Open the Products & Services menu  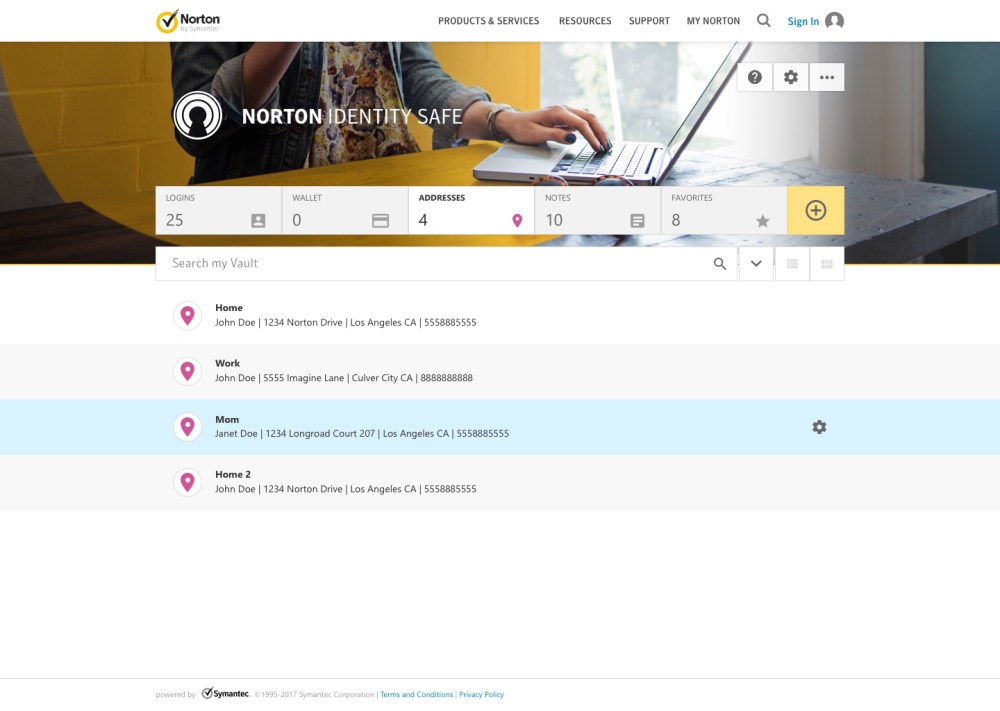click(x=488, y=21)
